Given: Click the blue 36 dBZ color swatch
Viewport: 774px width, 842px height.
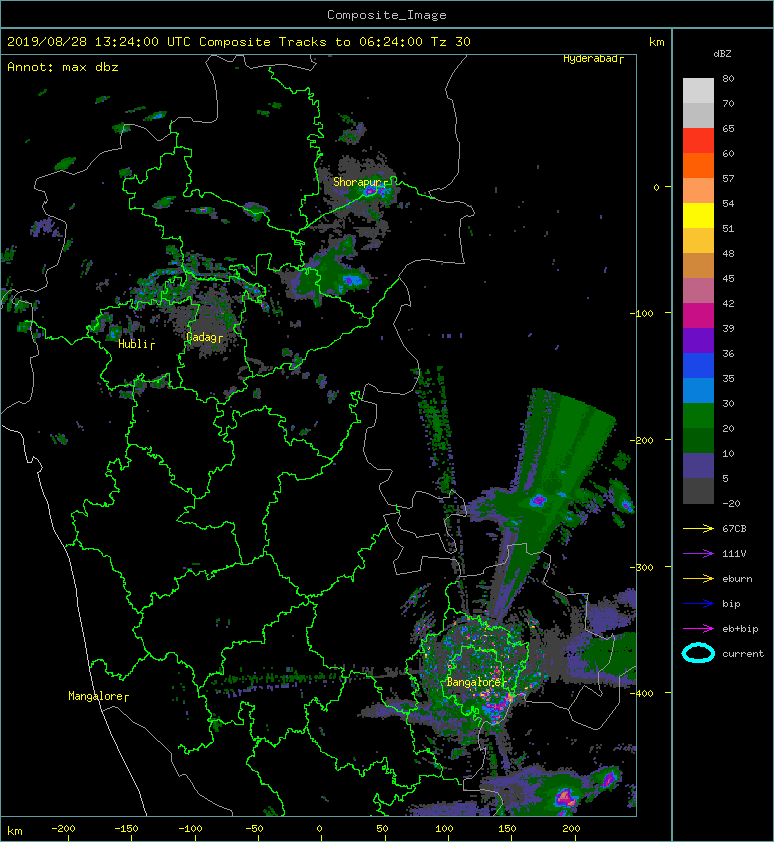Looking at the screenshot, I should pyautogui.click(x=698, y=366).
